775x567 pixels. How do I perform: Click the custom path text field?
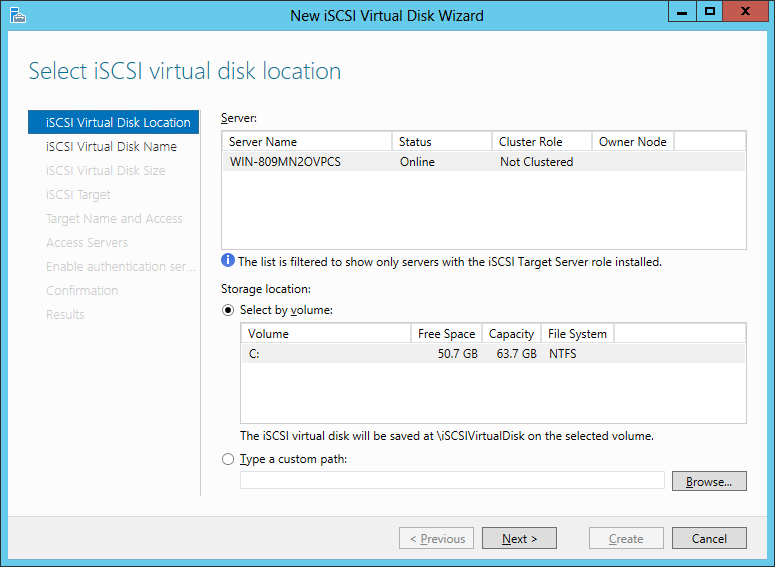tap(452, 481)
